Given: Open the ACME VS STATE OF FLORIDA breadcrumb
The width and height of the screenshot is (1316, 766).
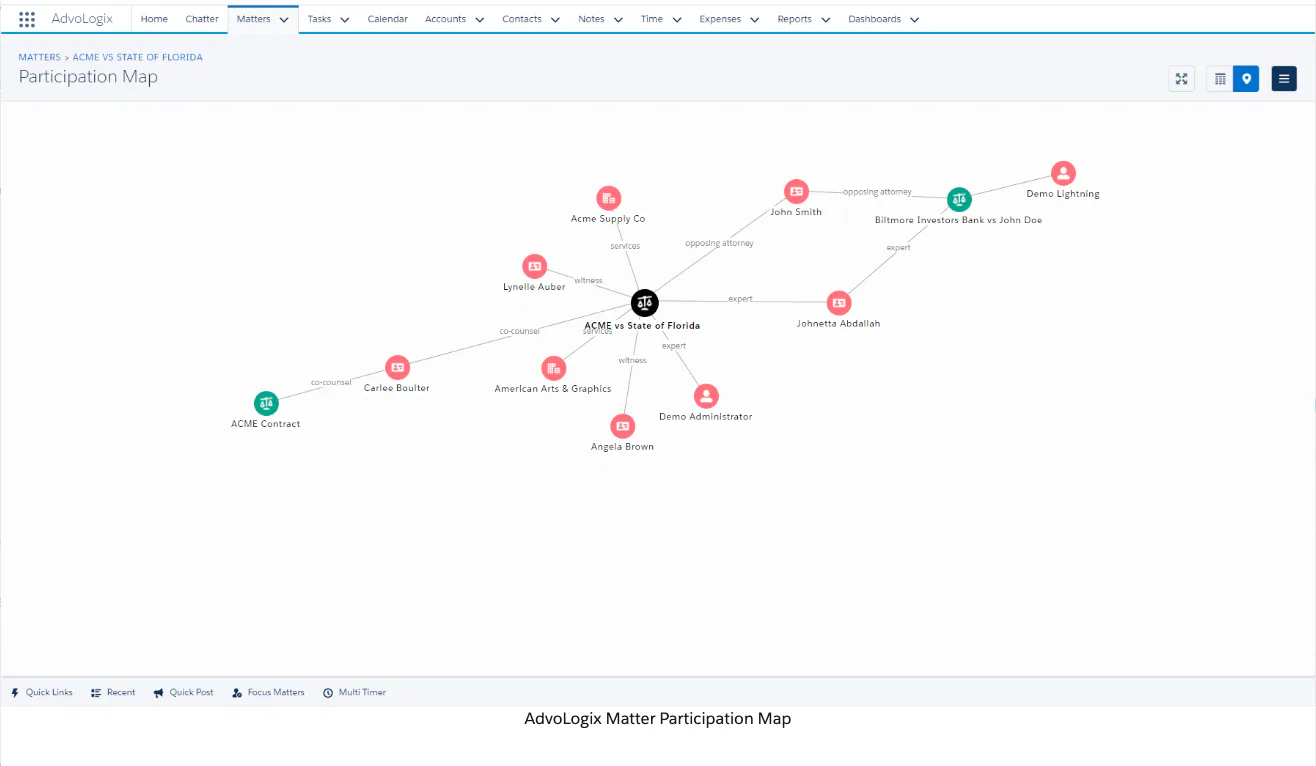Looking at the screenshot, I should [138, 57].
